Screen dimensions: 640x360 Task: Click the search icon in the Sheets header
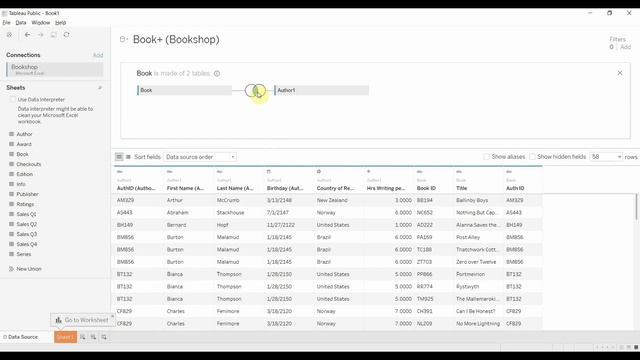coord(100,88)
